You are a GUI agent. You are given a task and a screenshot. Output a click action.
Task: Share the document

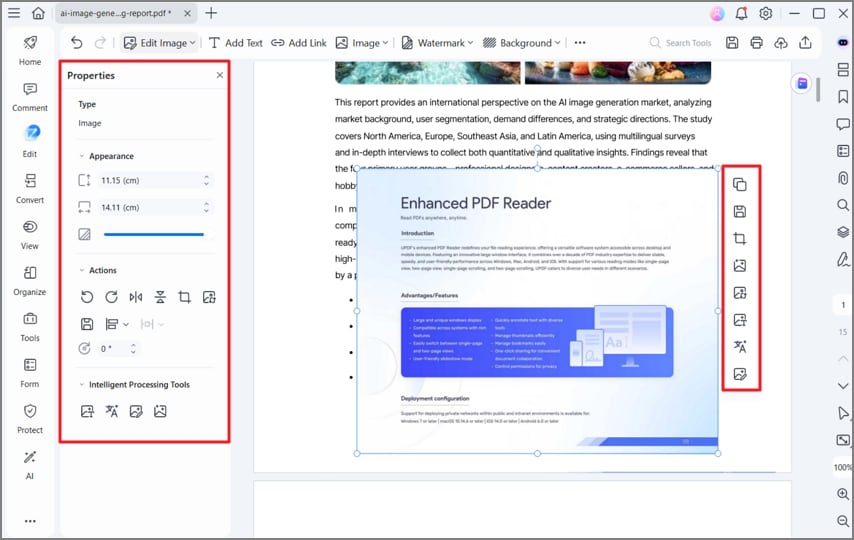click(806, 43)
